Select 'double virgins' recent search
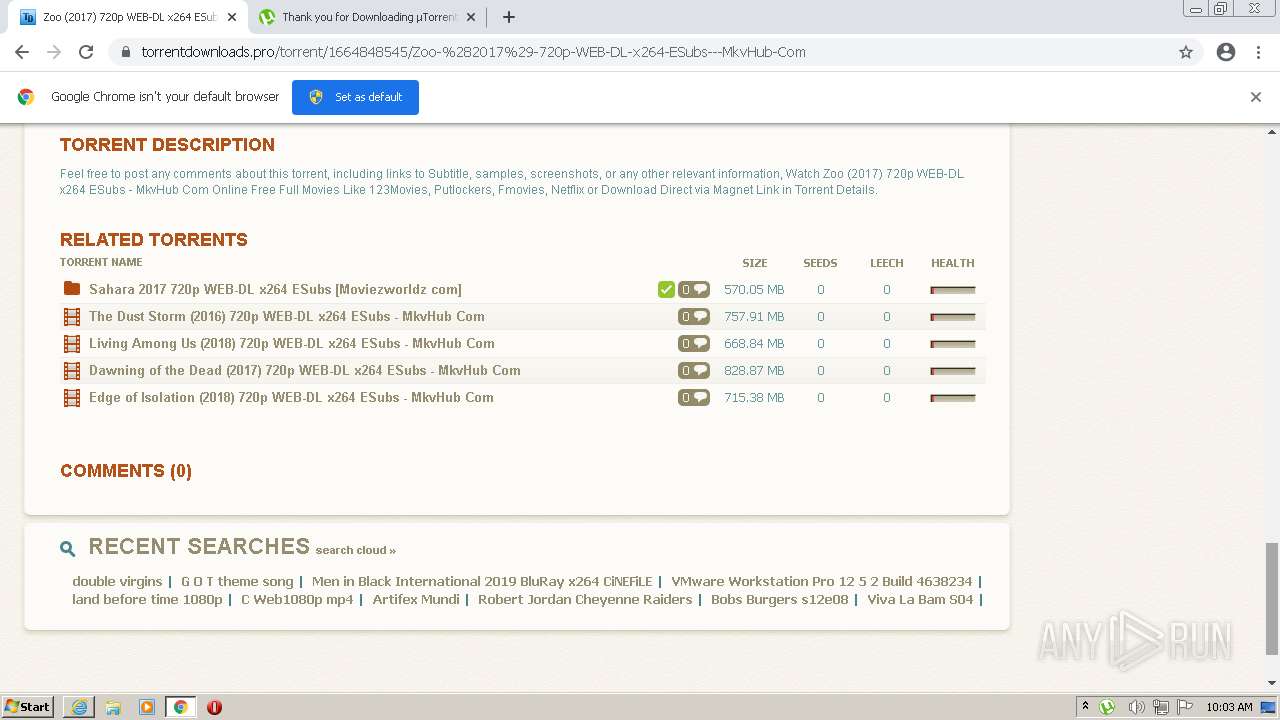This screenshot has height=720, width=1280. pos(117,581)
